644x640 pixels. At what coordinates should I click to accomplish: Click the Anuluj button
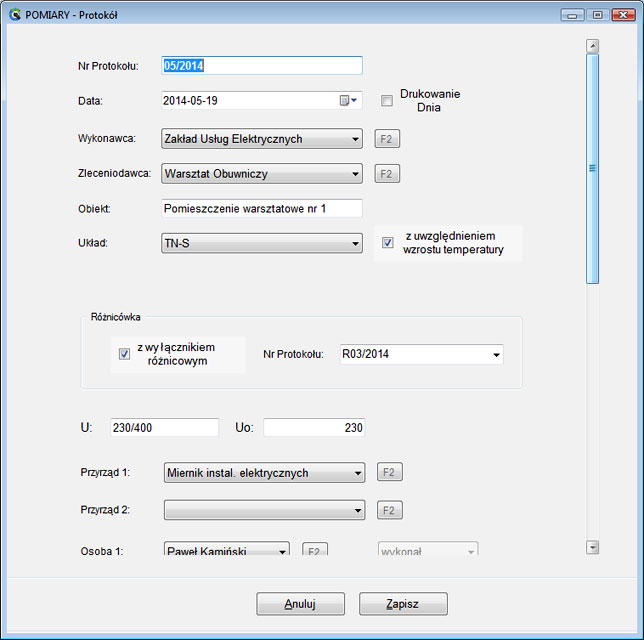tap(300, 603)
